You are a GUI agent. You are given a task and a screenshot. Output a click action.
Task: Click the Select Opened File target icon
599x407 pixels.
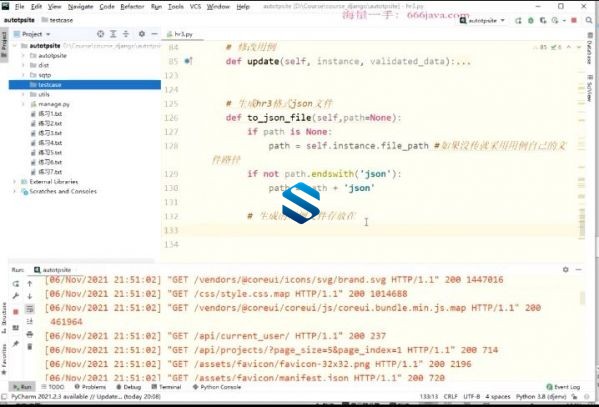[x=100, y=34]
